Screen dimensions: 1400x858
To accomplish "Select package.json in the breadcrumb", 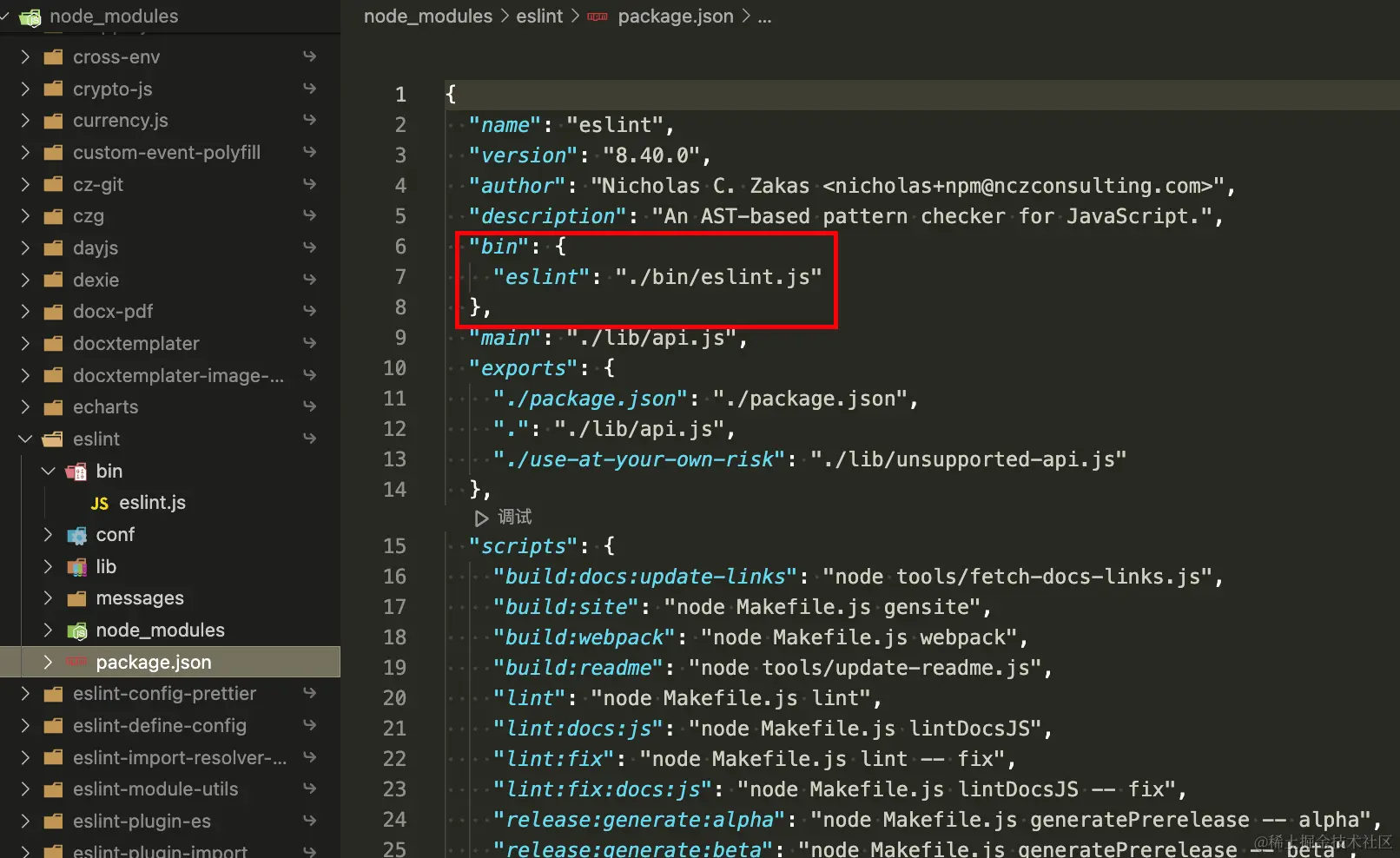I will [x=676, y=16].
